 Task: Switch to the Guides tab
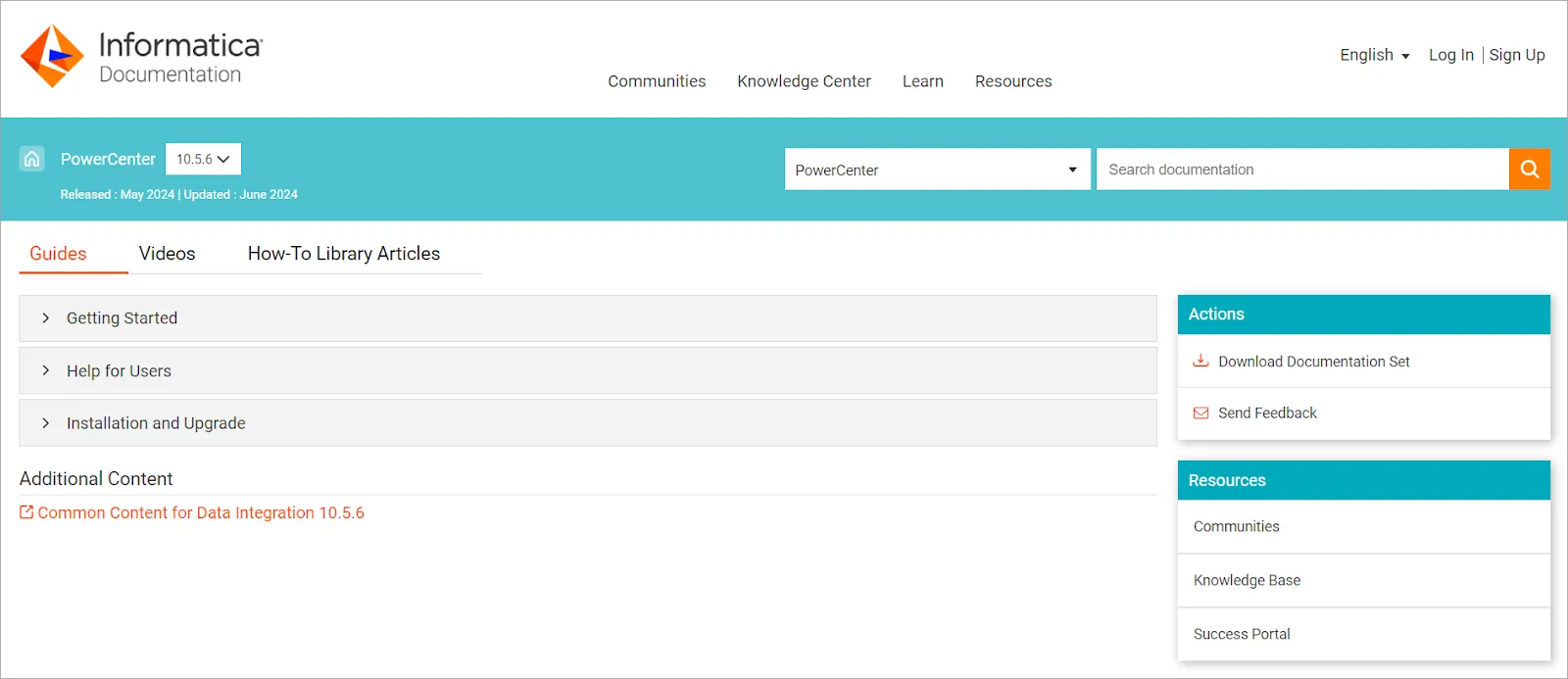point(58,253)
